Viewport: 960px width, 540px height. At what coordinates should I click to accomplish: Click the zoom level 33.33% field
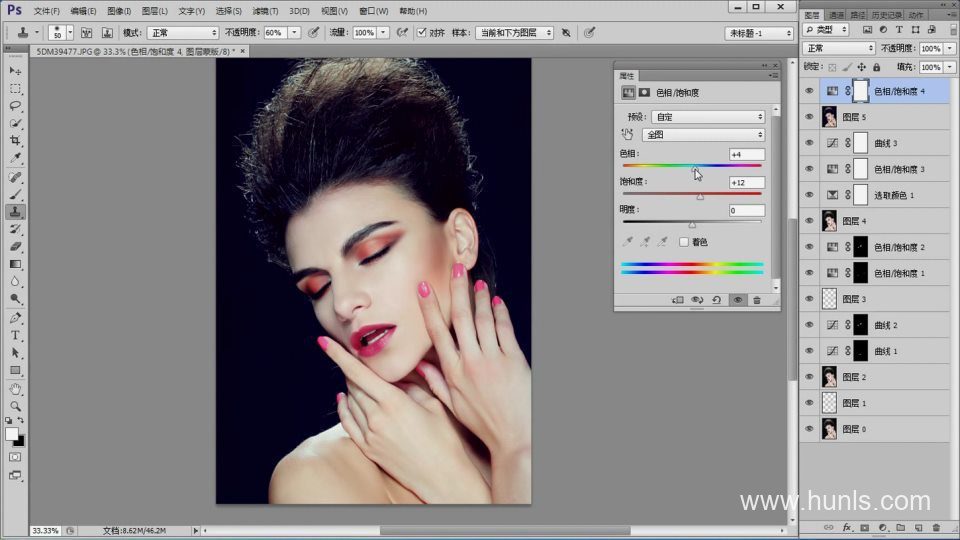point(45,531)
